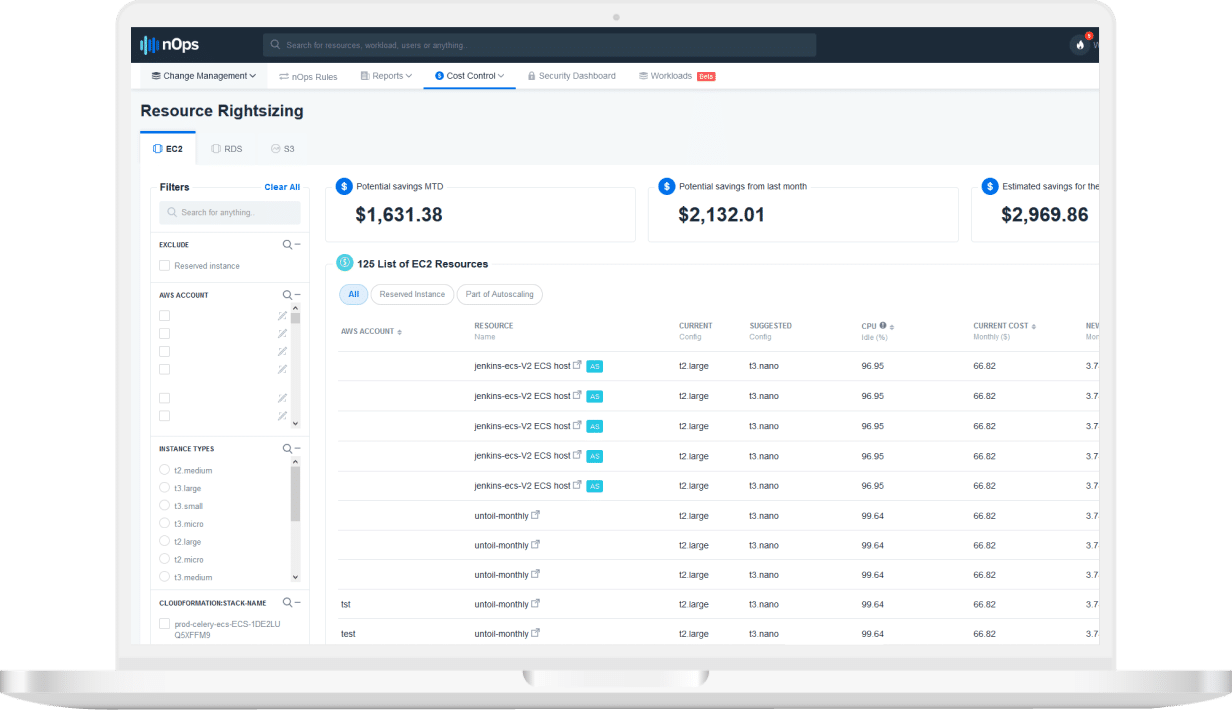
Task: Select the All resources pill
Action: coord(353,294)
